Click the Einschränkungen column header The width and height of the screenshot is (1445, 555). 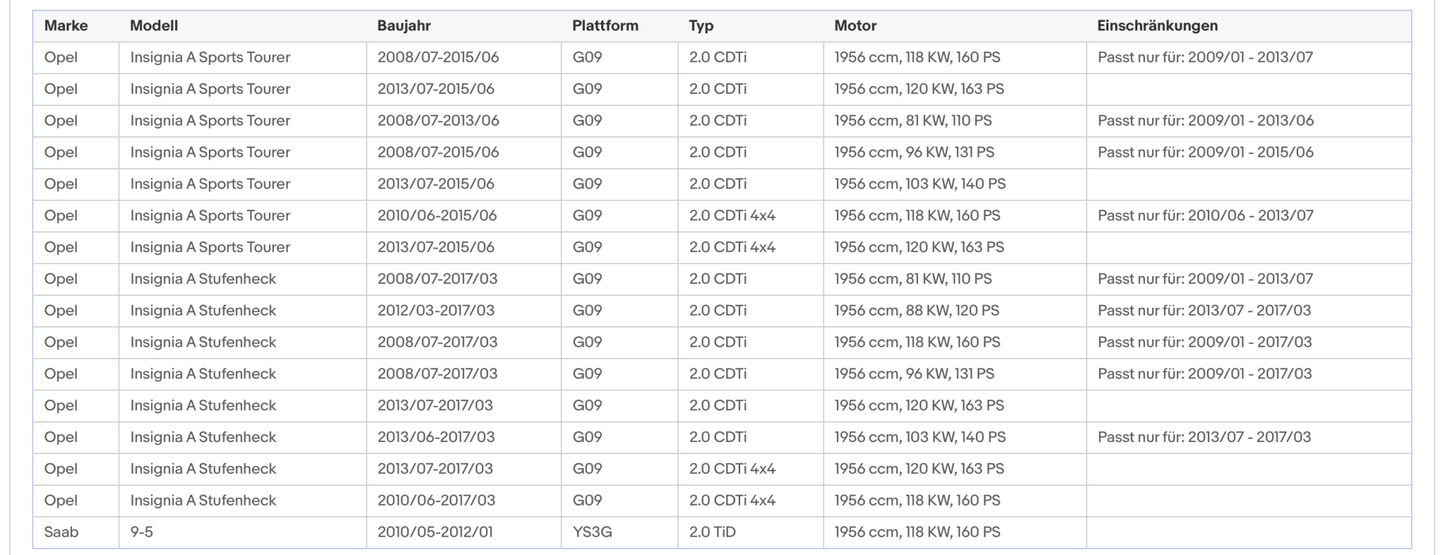click(1157, 26)
